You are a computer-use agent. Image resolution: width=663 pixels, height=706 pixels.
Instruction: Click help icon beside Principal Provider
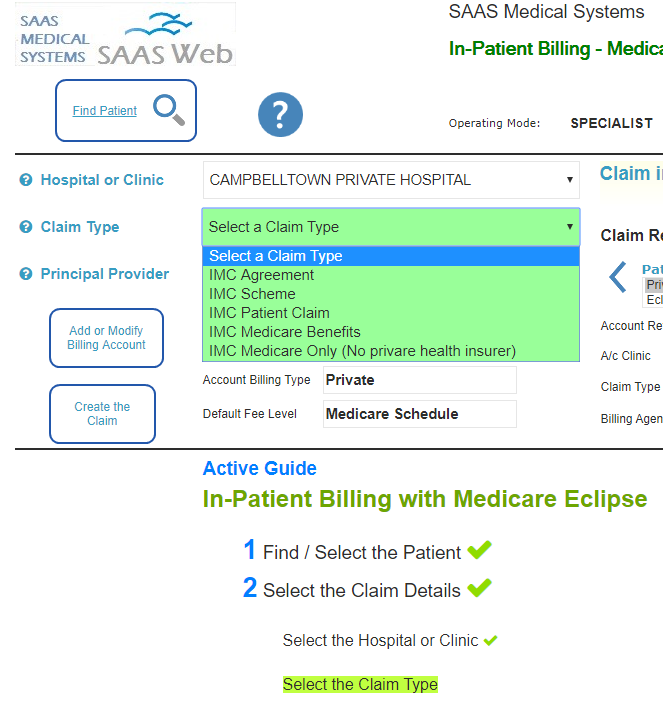click(26, 274)
